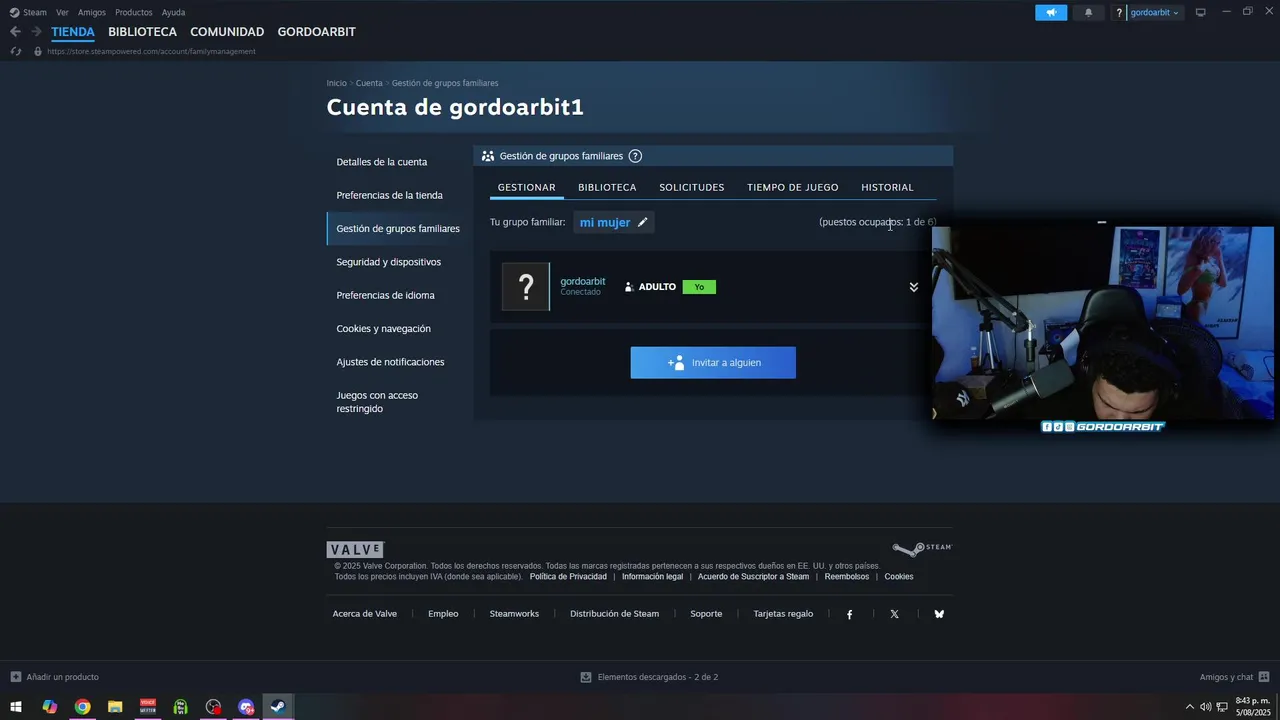
Task: Select the TIEMPO DE JUEGO tab
Action: click(x=793, y=187)
